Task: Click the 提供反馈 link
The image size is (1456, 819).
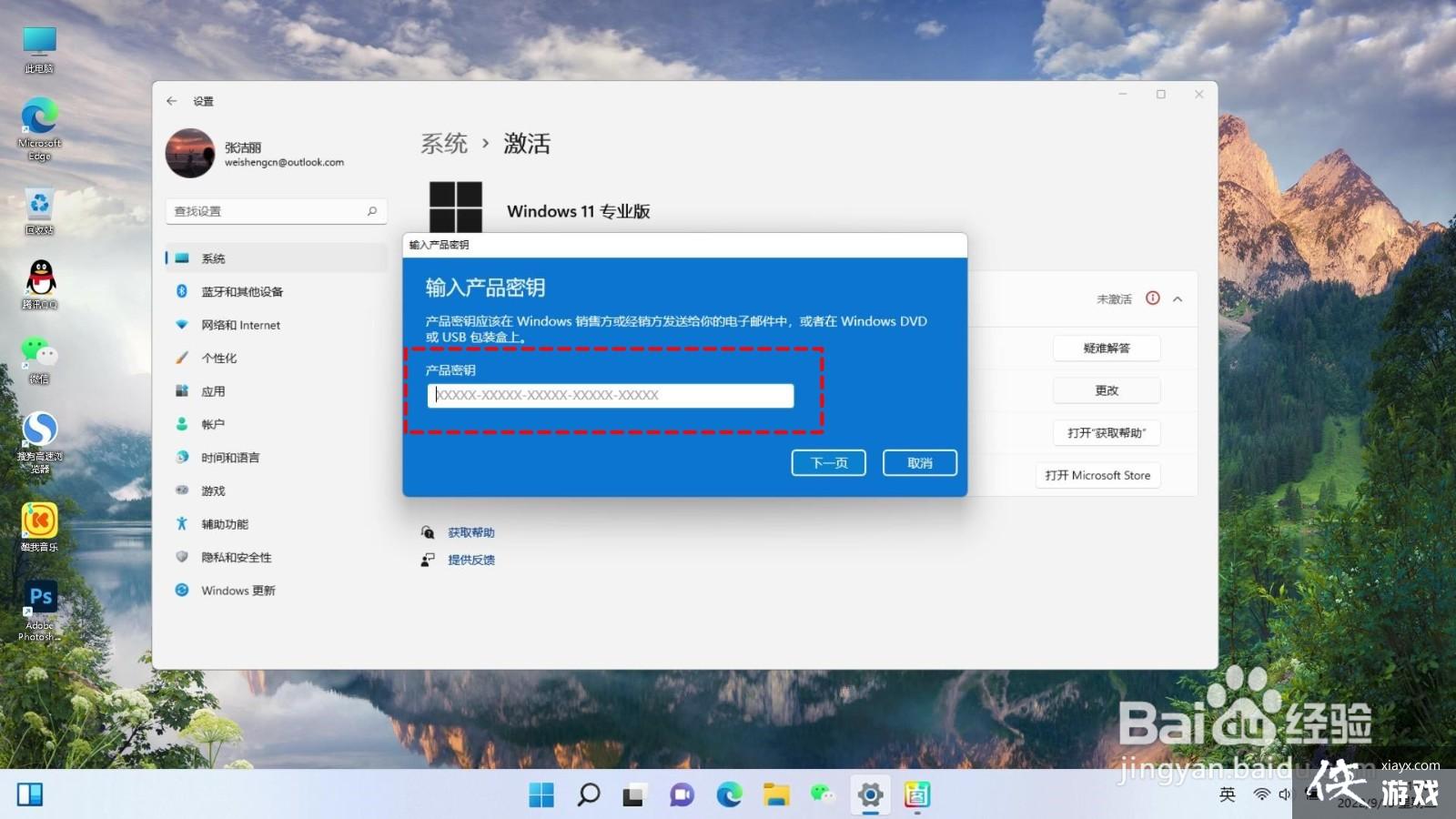Action: point(471,560)
